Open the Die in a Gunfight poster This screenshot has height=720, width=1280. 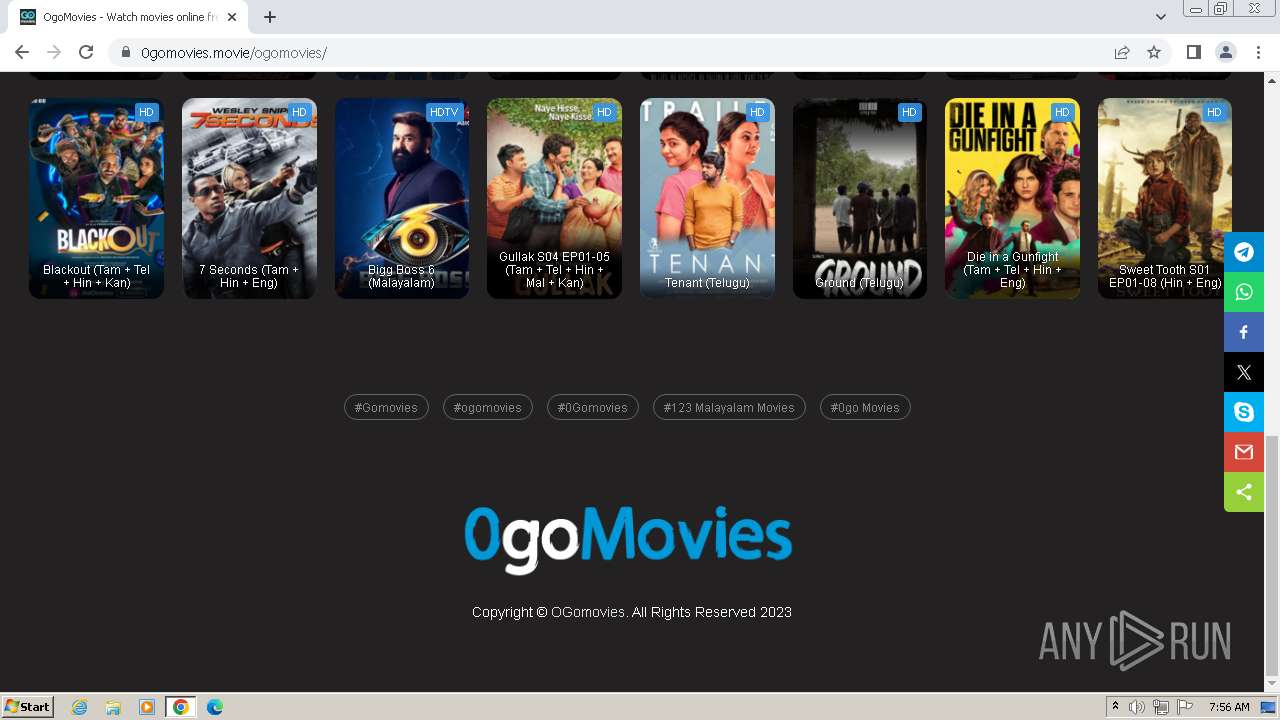click(x=1012, y=198)
